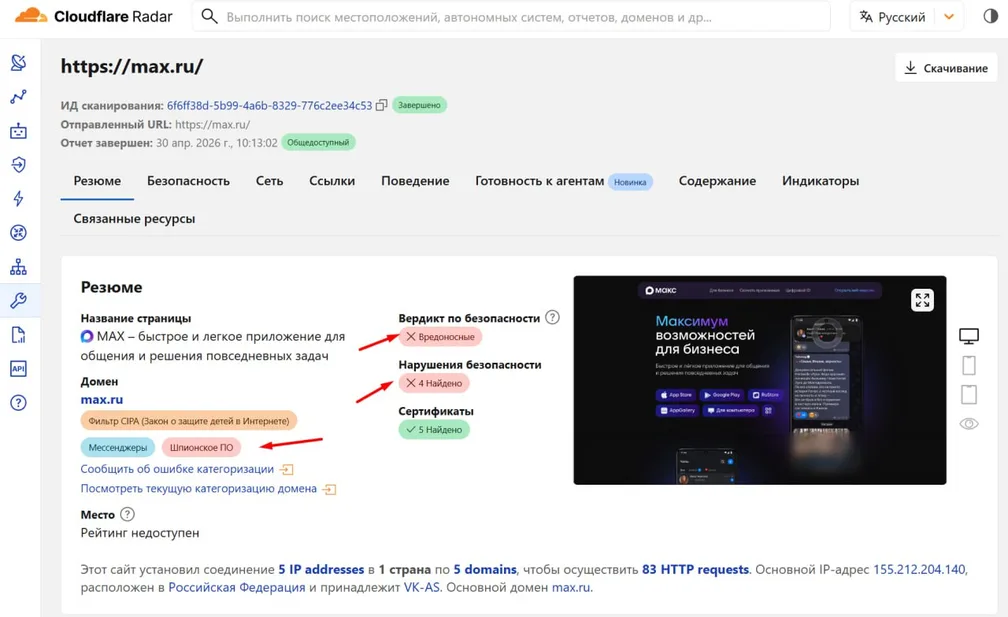
Task: Click the max.ru site screenshot thumbnail
Action: pyautogui.click(x=760, y=380)
